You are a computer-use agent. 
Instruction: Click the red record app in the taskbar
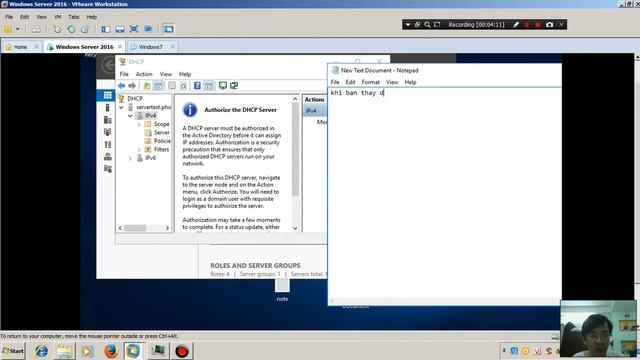pyautogui.click(x=182, y=351)
